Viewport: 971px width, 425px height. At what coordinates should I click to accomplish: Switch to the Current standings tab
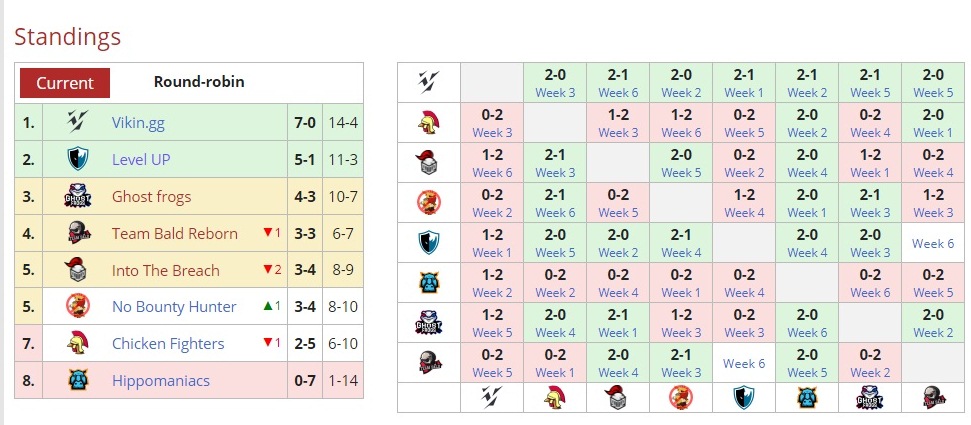(x=65, y=83)
